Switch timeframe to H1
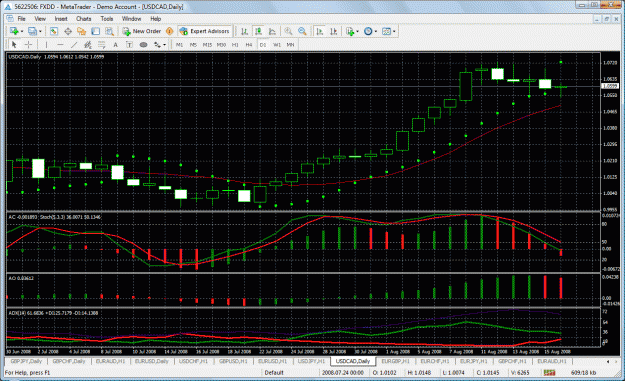The image size is (625, 381). coord(235,45)
